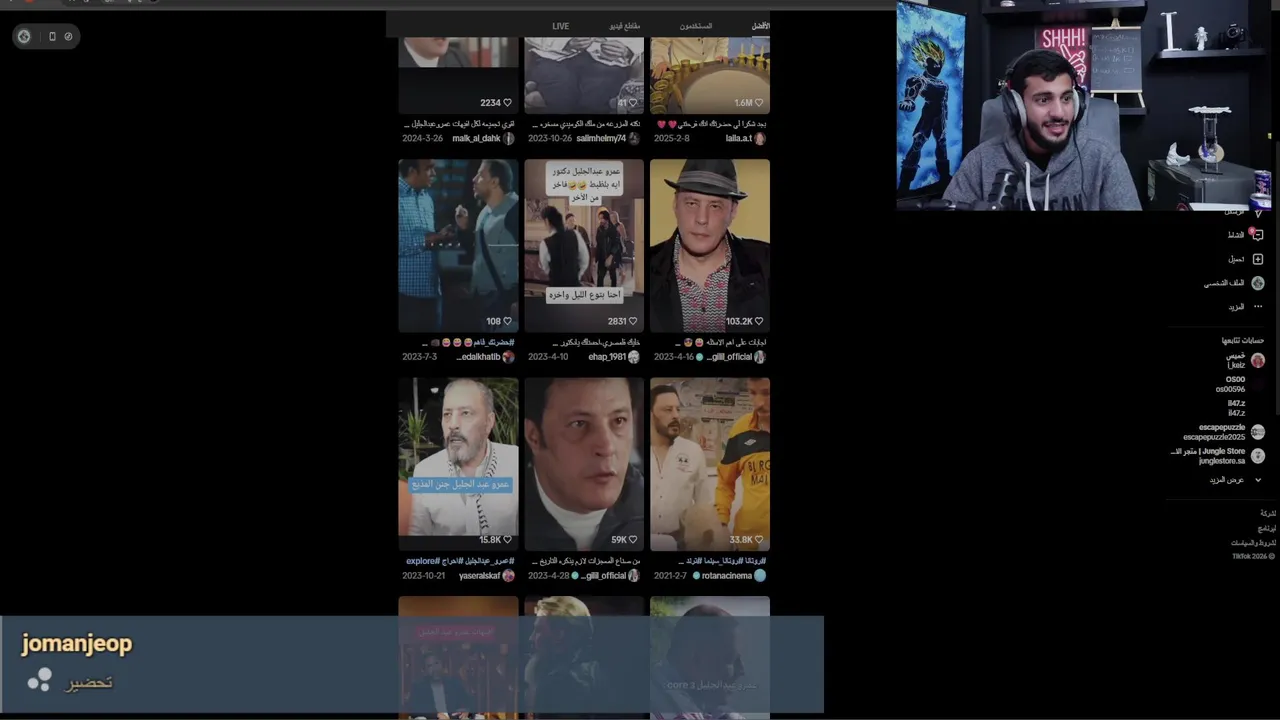Click the heart icon on 1.6M video
Image resolution: width=1280 pixels, height=720 pixels.
tap(759, 103)
